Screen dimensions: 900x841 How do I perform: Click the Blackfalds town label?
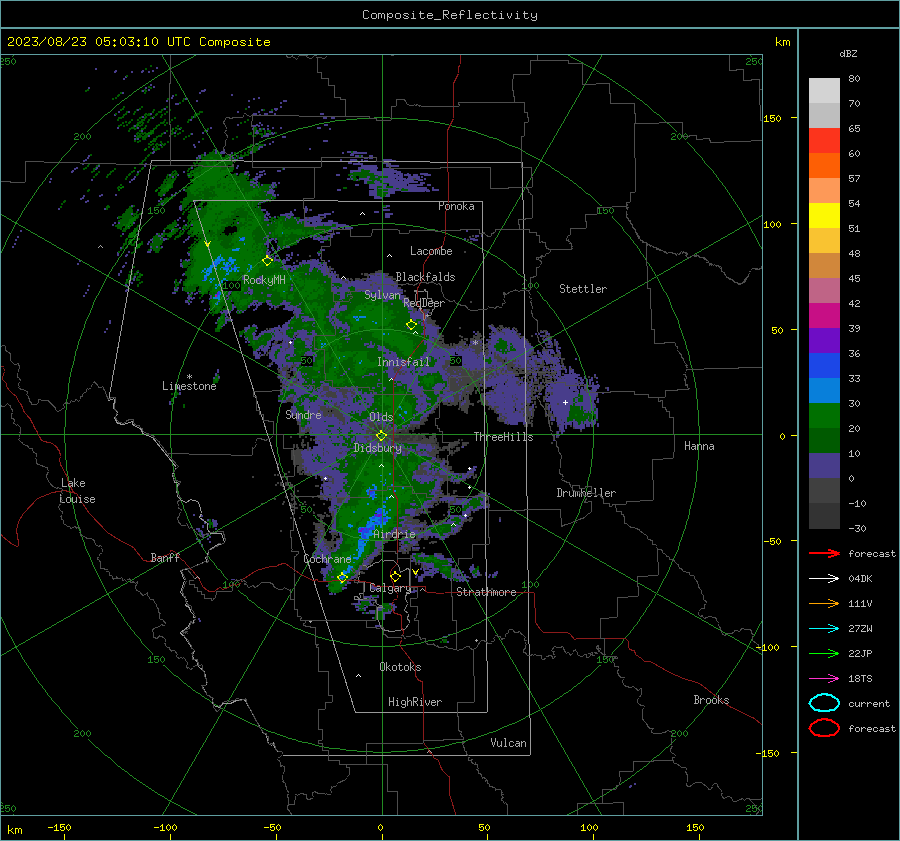(425, 277)
